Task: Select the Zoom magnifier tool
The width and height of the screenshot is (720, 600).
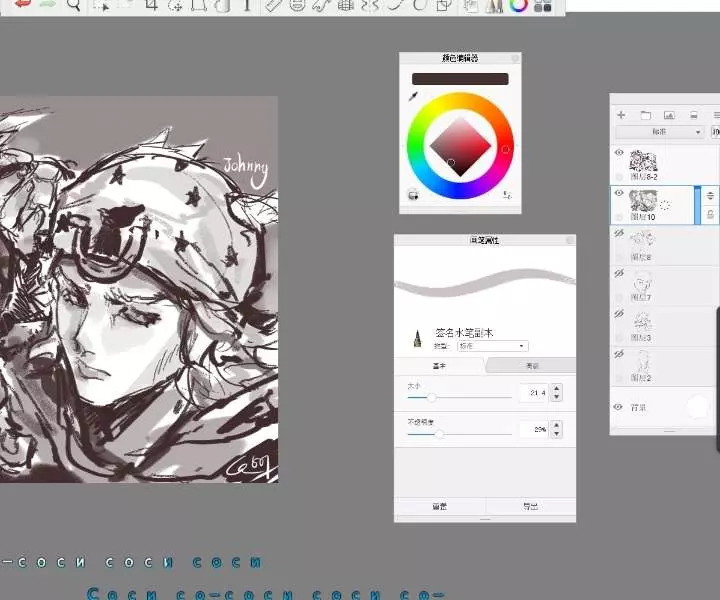Action: point(73,5)
